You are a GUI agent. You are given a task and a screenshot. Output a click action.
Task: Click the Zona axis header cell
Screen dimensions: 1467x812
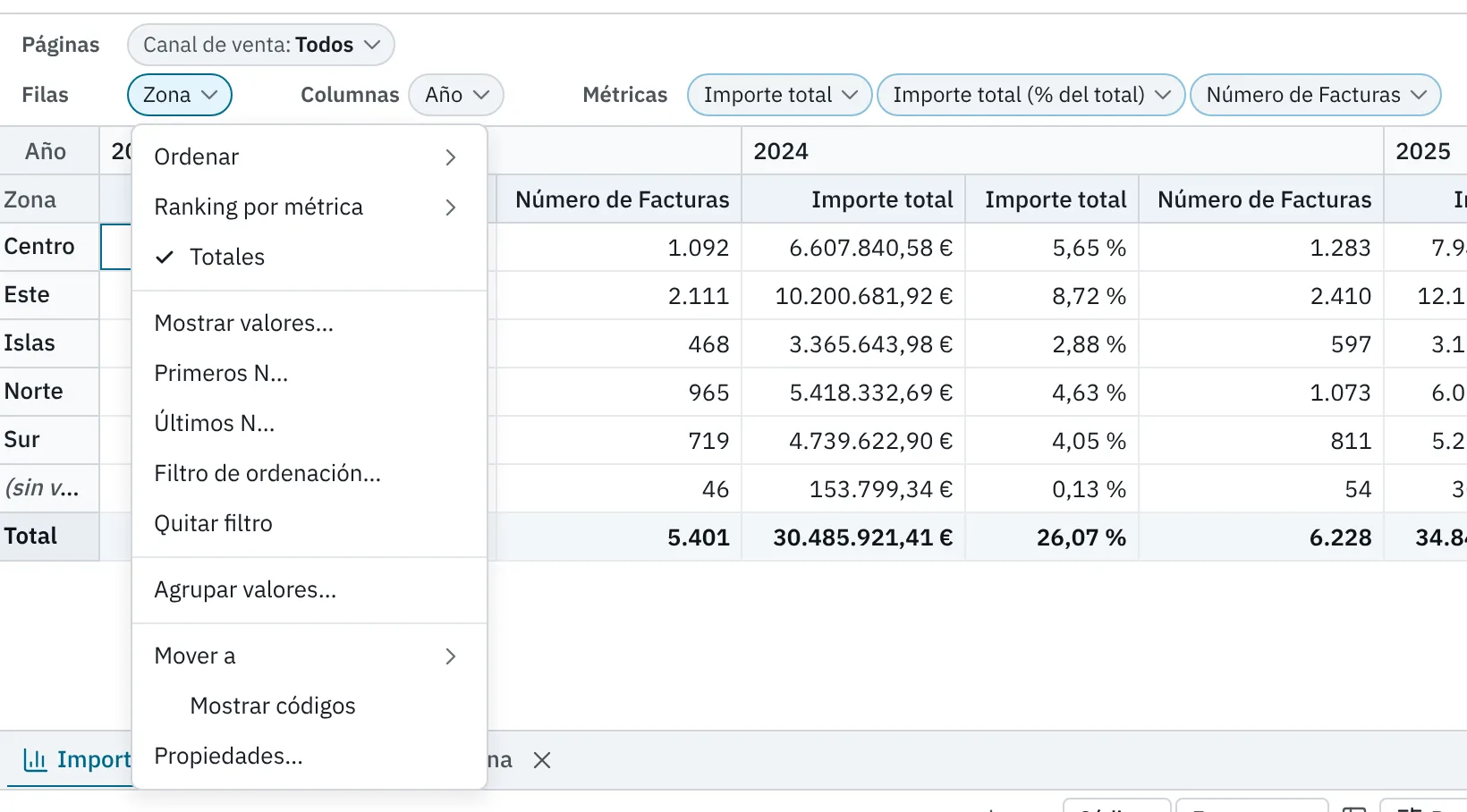(49, 199)
